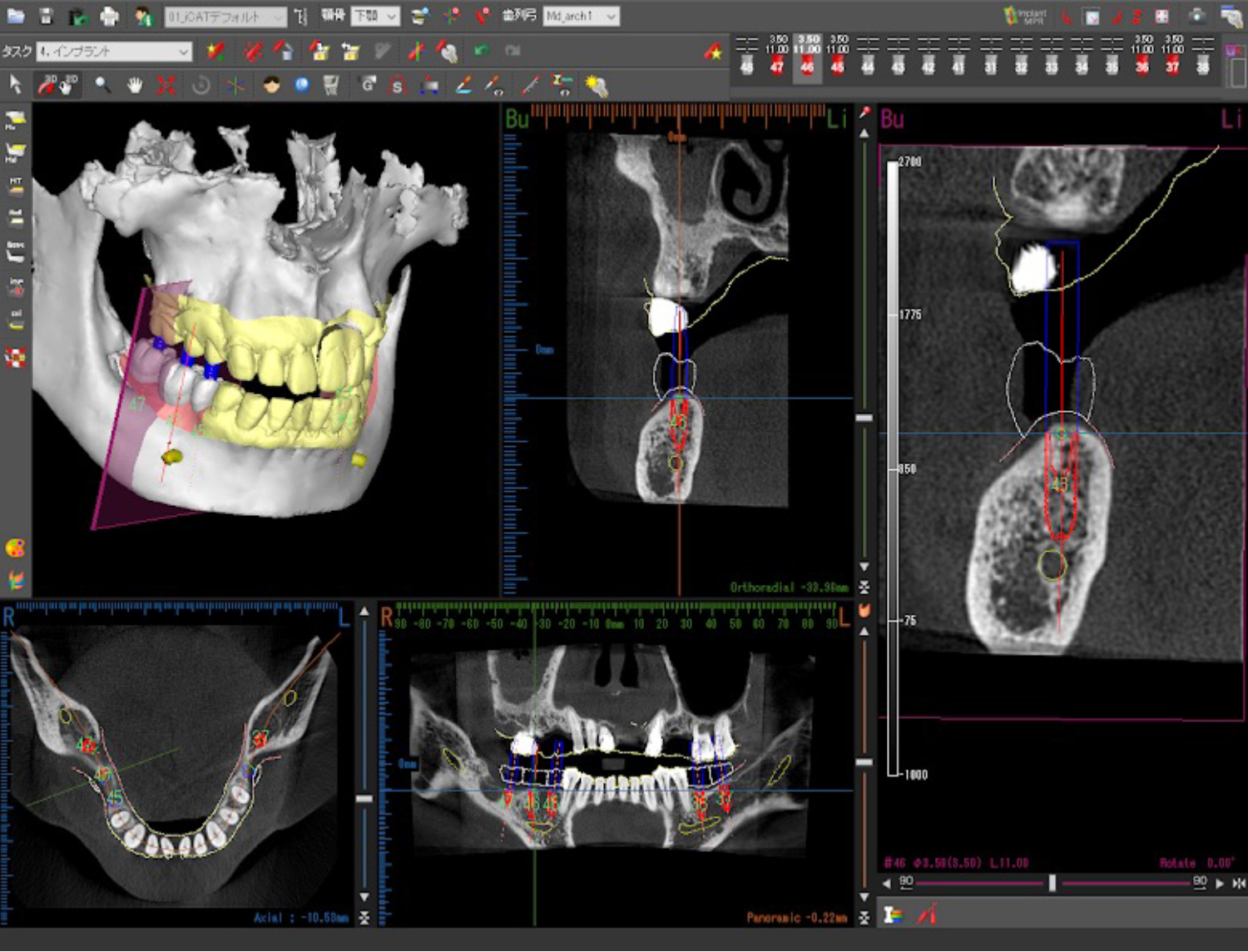This screenshot has height=952, width=1248.
Task: Click the down arrow below the orthoradial slice slider
Action: click(x=864, y=566)
